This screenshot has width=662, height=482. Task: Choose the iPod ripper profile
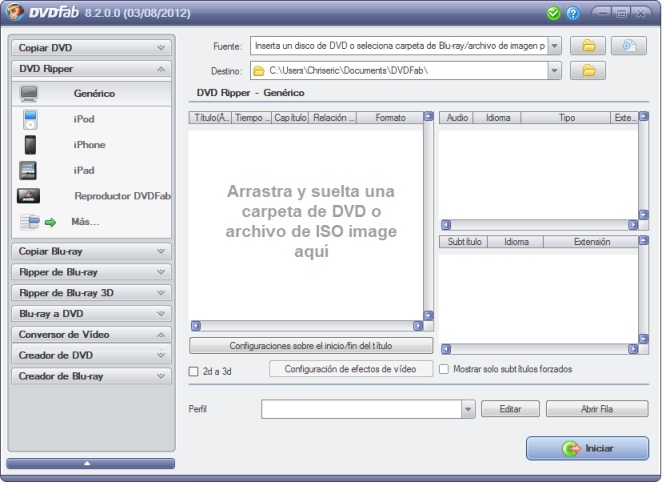91,119
